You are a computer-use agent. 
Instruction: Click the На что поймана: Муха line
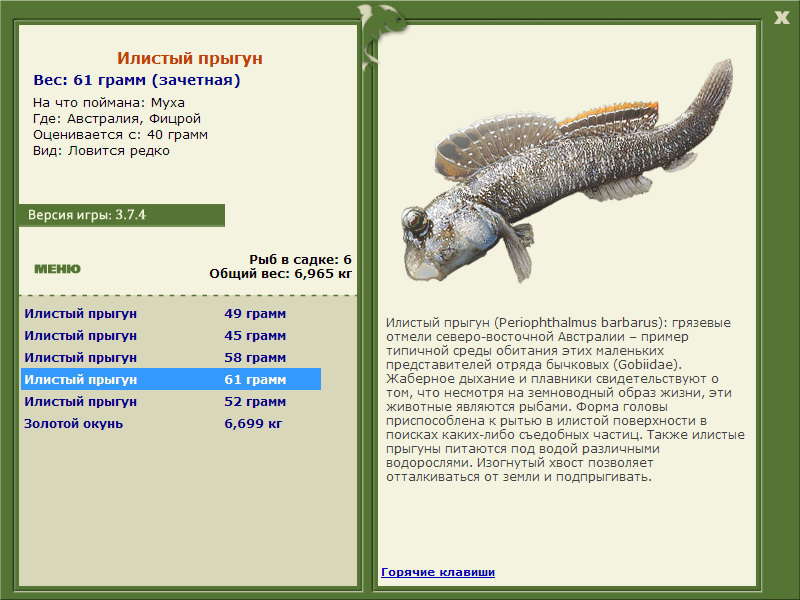(109, 103)
